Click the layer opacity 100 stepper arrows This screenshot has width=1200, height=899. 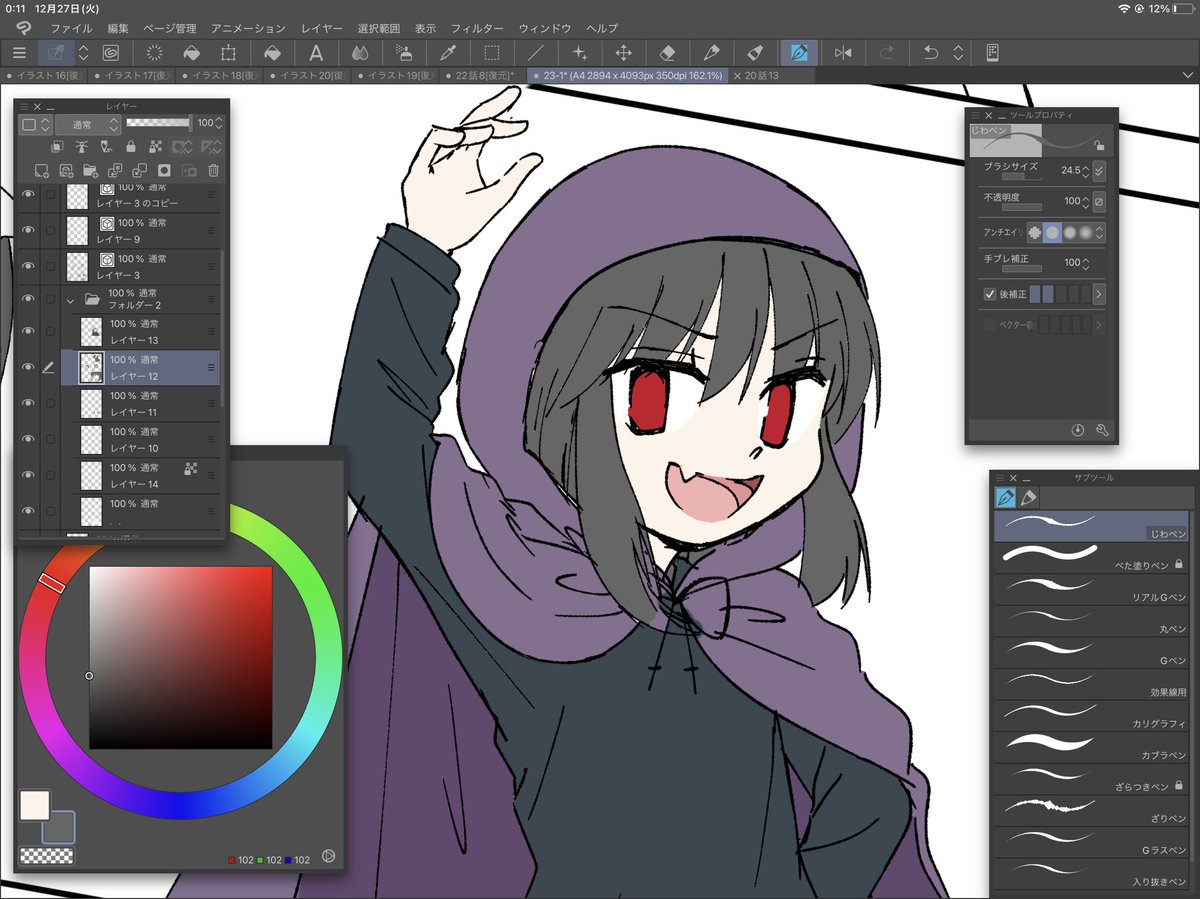click(x=219, y=123)
